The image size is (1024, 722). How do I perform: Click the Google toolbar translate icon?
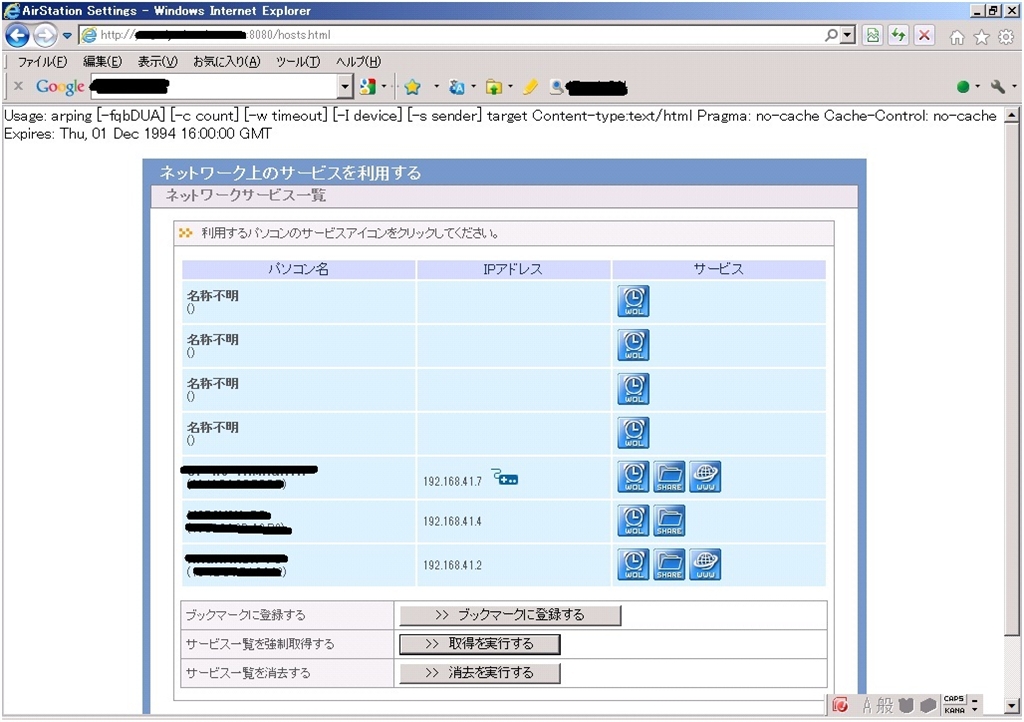point(457,86)
